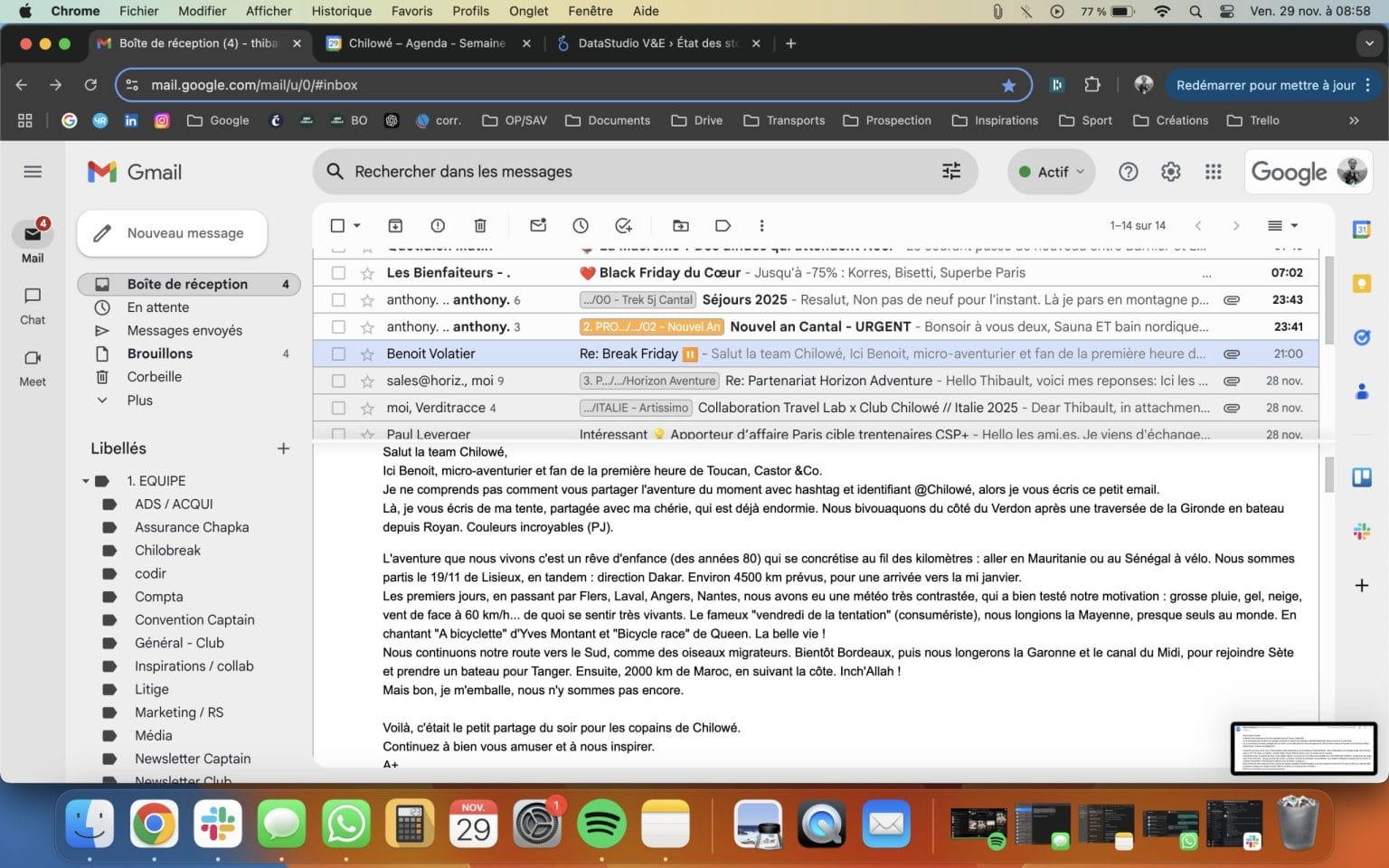
Task: Compose with Nouveau message button
Action: 172,233
